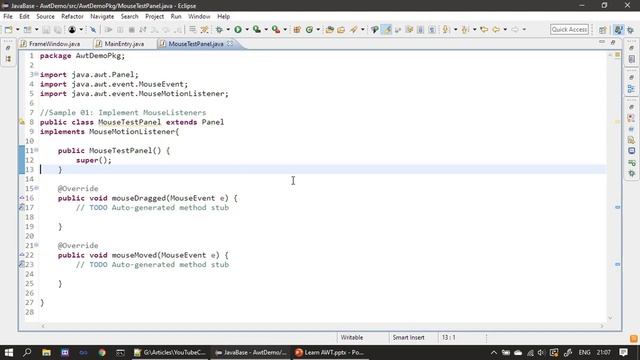Screen dimensions: 640x360
Task: Click the New file wizard icon
Action: click(x=9, y=29)
